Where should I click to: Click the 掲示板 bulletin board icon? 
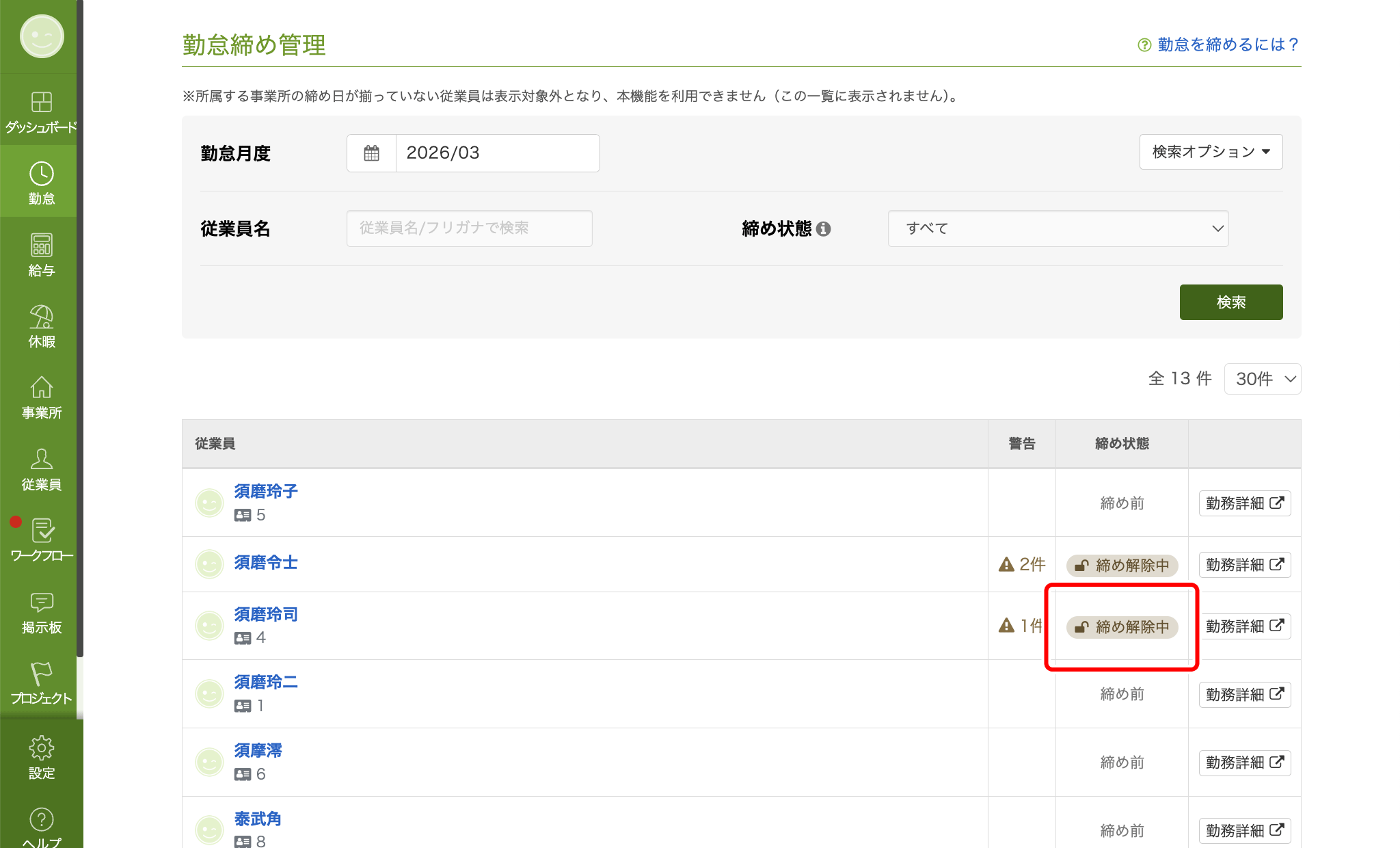[41, 602]
